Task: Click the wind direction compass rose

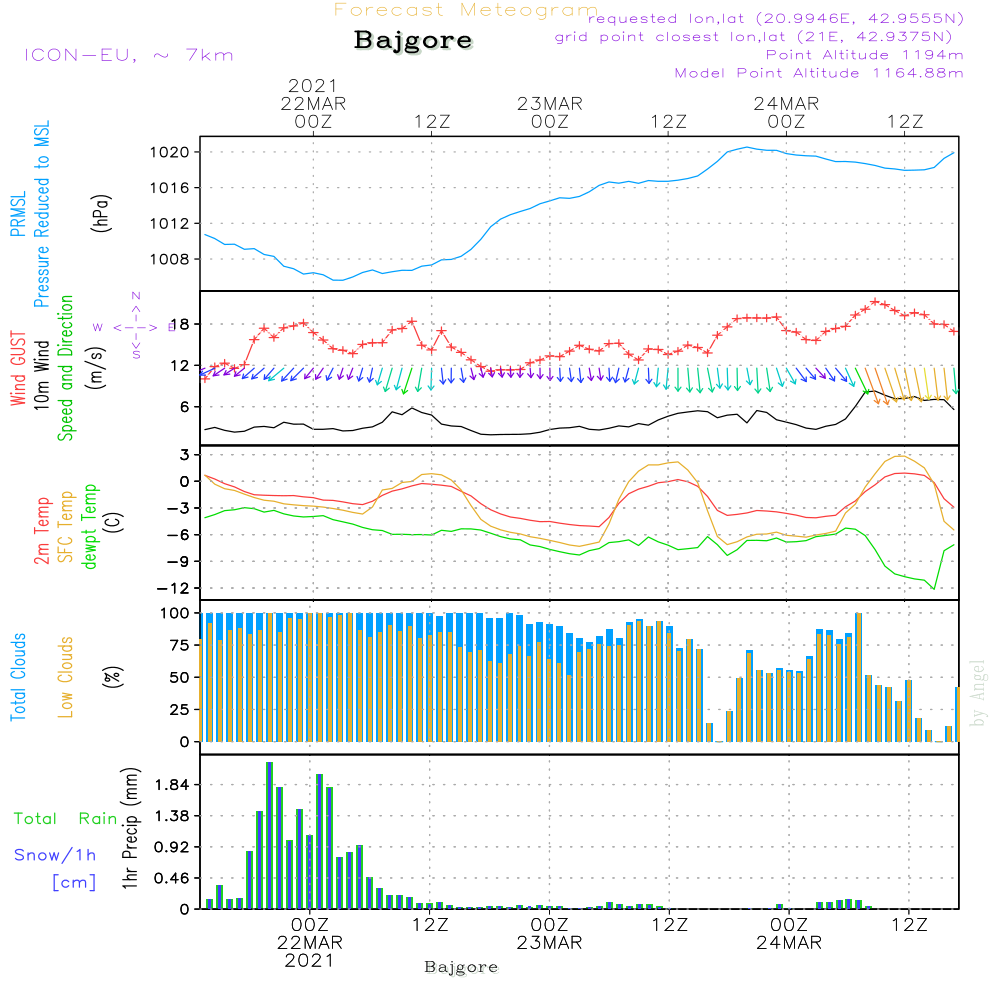Action: 136,327
